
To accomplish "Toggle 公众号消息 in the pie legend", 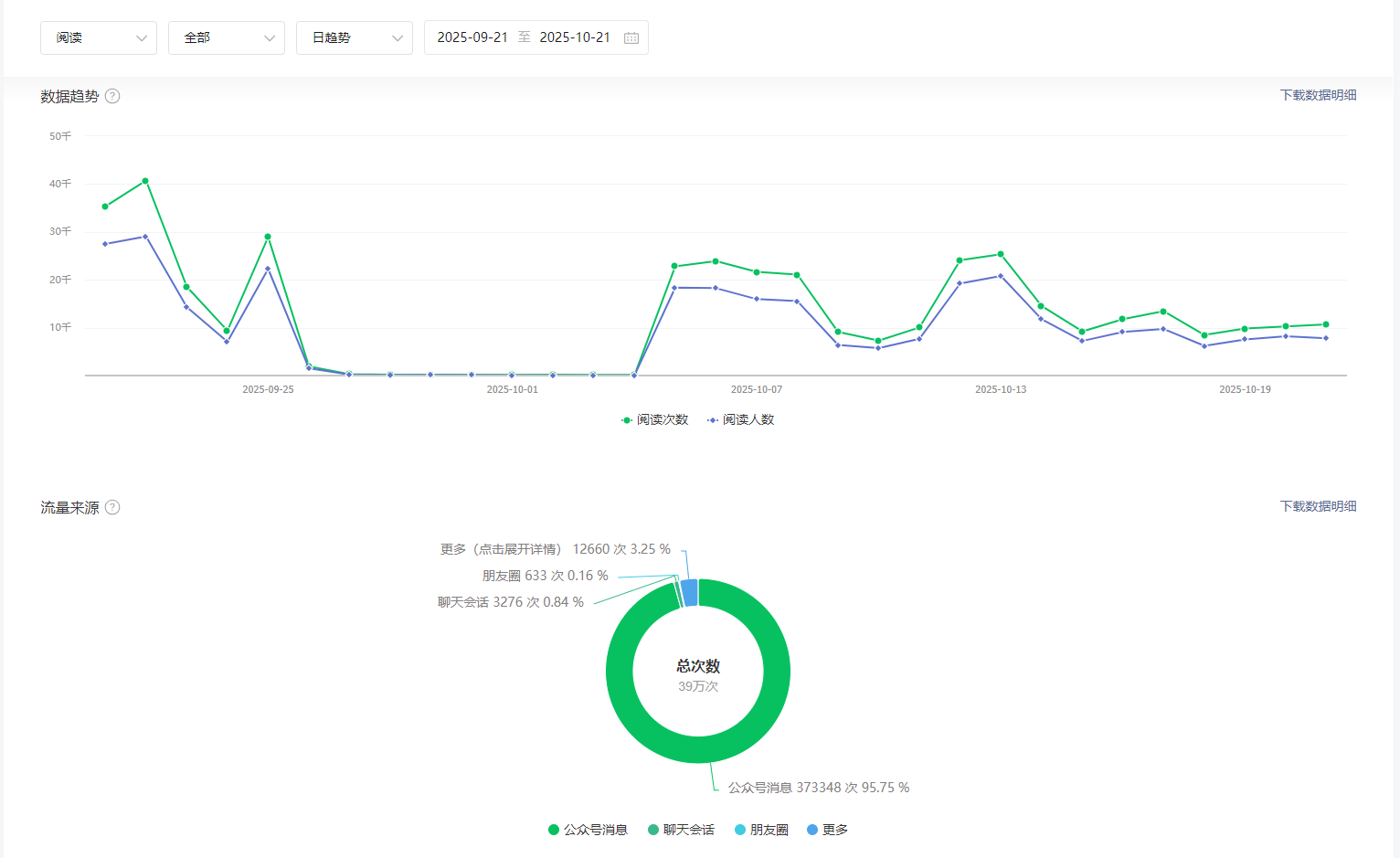I will point(588,830).
